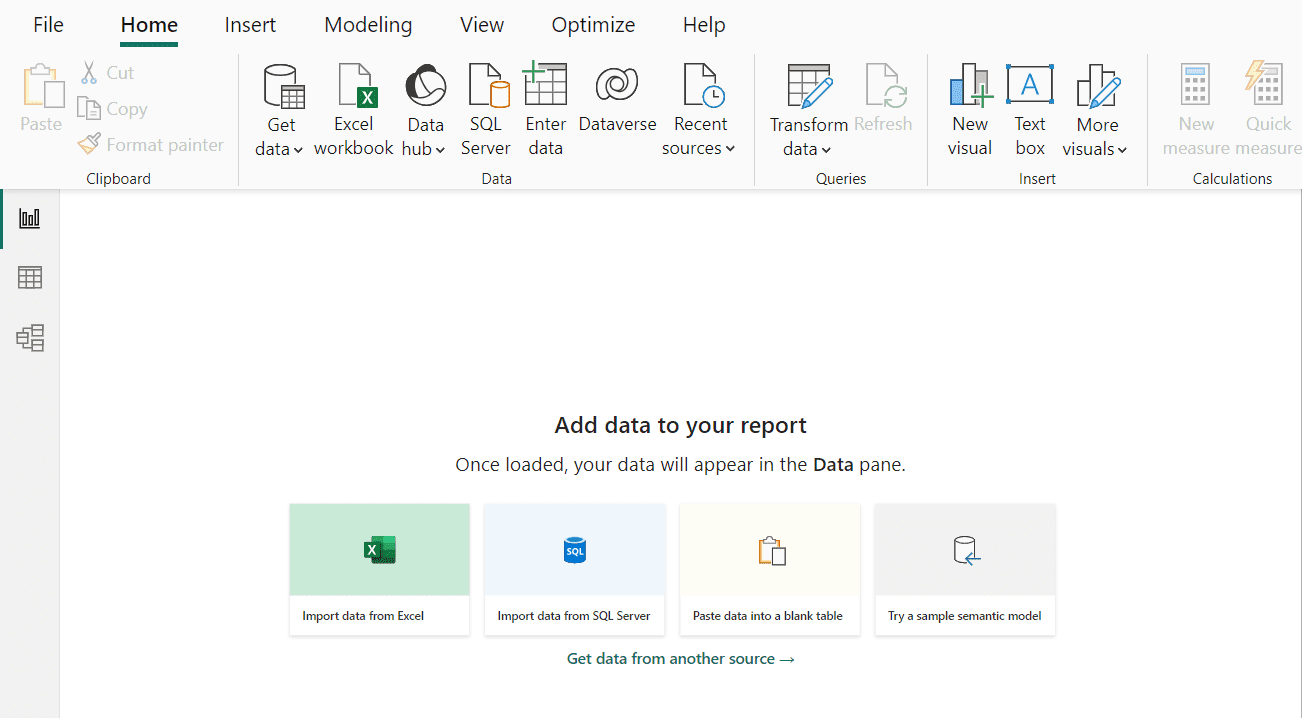1302x718 pixels.
Task: Switch to the Insert ribbon tab
Action: 250,25
